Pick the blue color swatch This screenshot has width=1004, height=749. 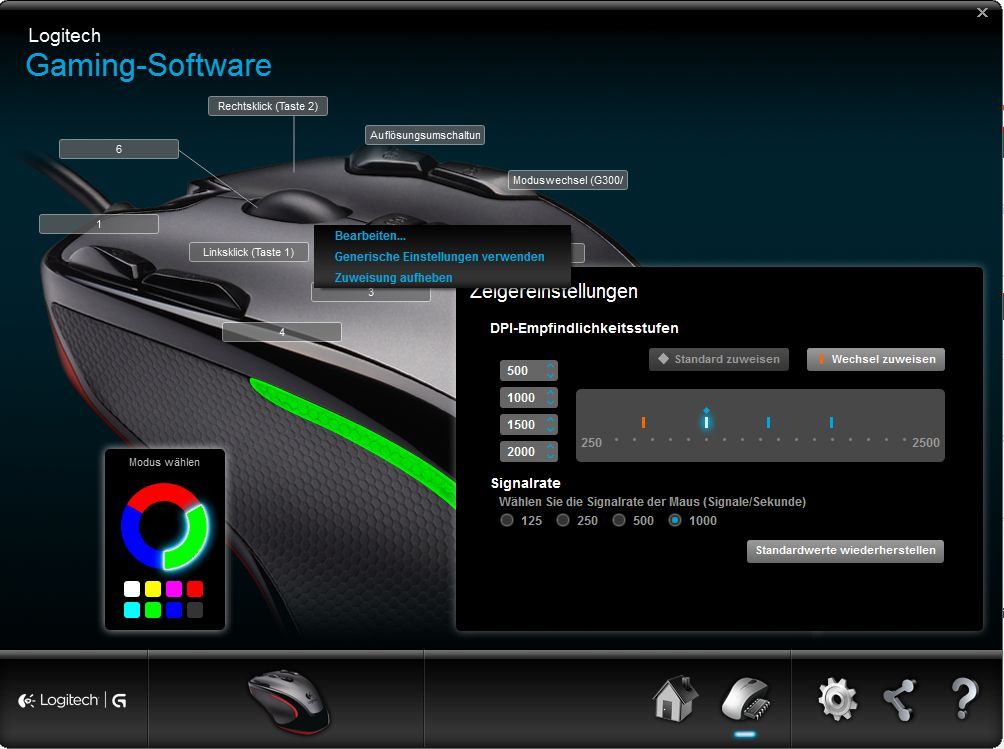coord(174,610)
